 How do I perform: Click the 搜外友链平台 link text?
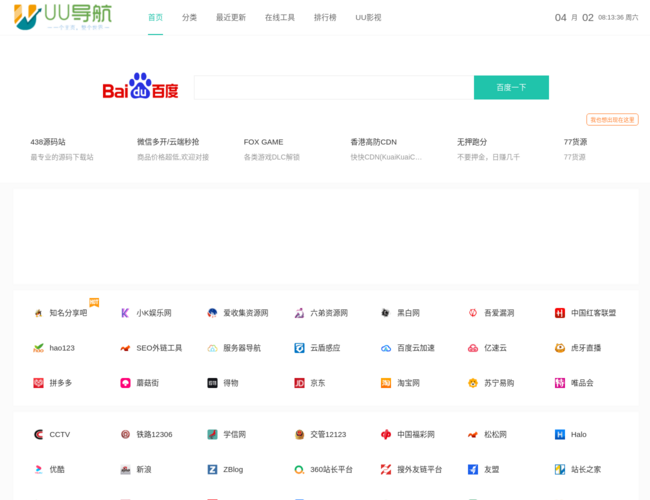coord(420,469)
